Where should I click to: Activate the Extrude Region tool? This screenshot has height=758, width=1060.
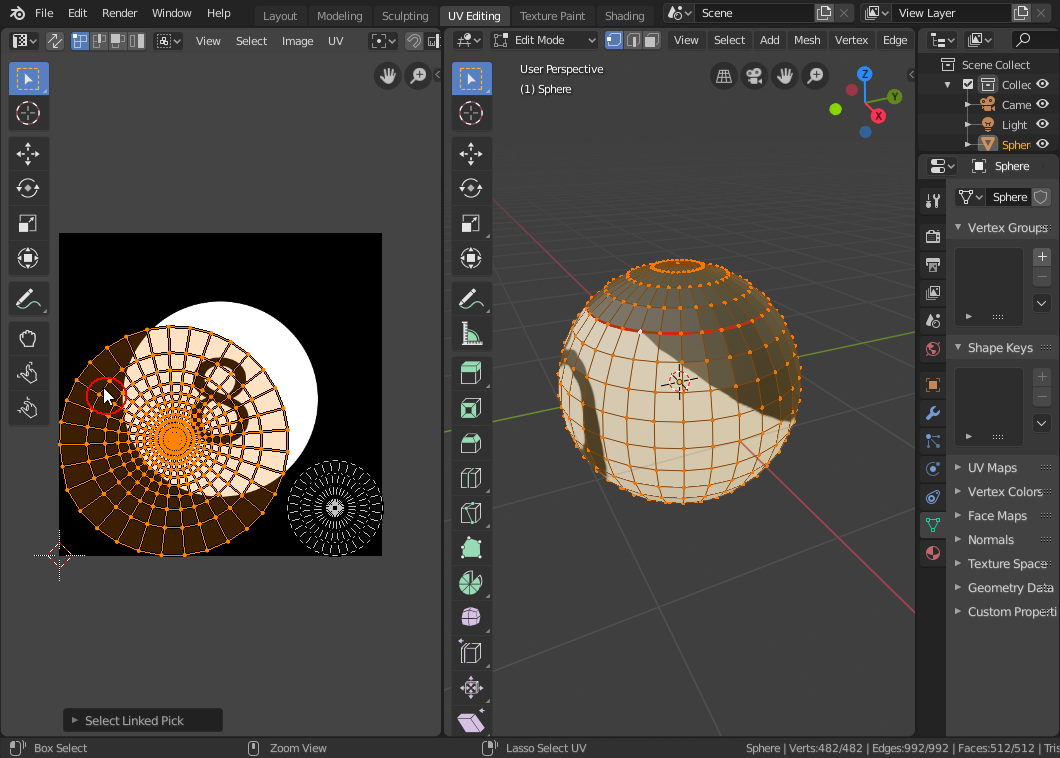click(x=471, y=373)
